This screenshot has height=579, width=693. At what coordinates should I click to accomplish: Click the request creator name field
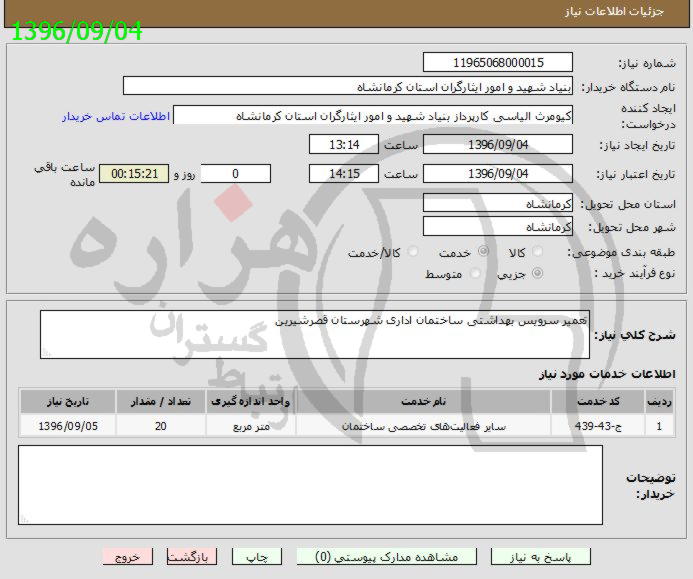point(373,115)
